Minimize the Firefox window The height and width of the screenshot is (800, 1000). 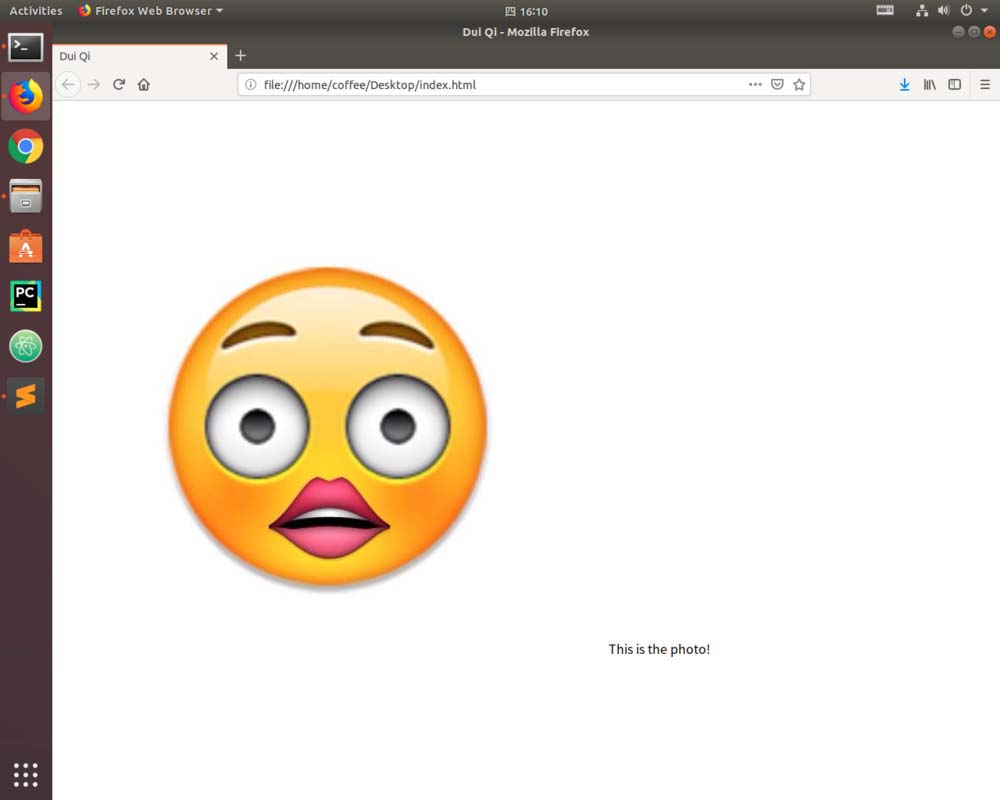click(x=958, y=32)
